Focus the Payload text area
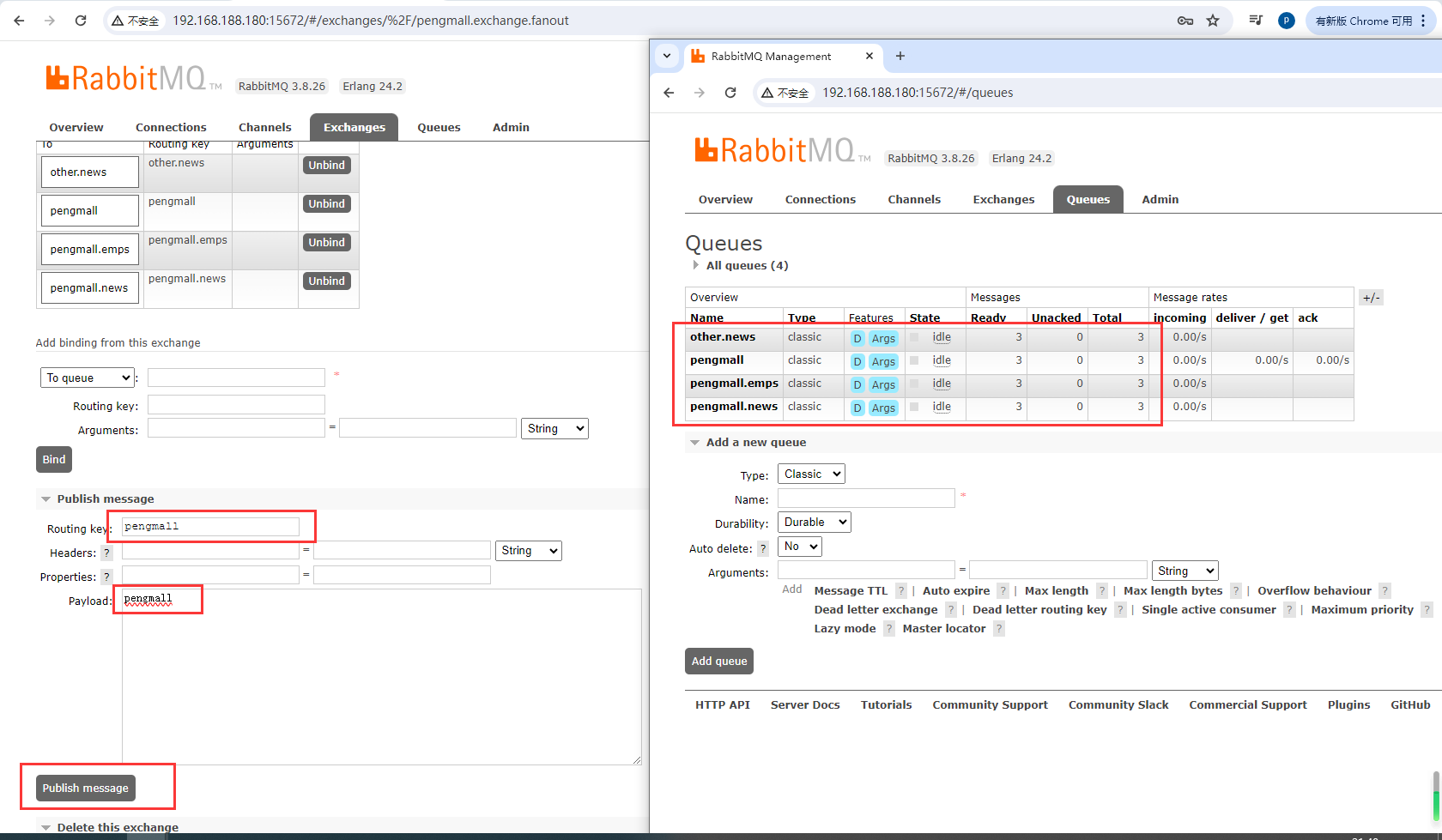1442x840 pixels. [x=381, y=676]
